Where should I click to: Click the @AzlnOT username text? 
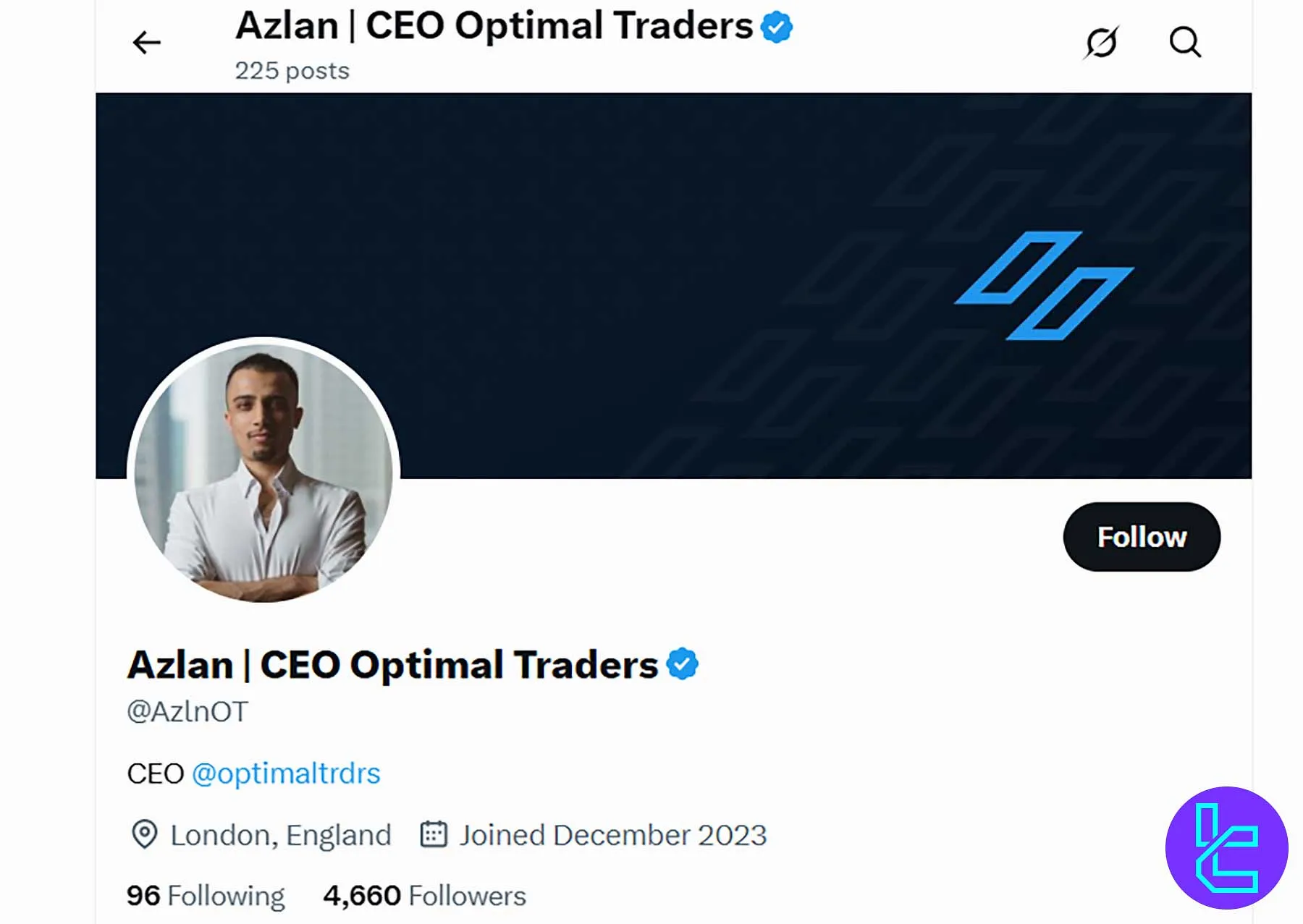pos(187,711)
